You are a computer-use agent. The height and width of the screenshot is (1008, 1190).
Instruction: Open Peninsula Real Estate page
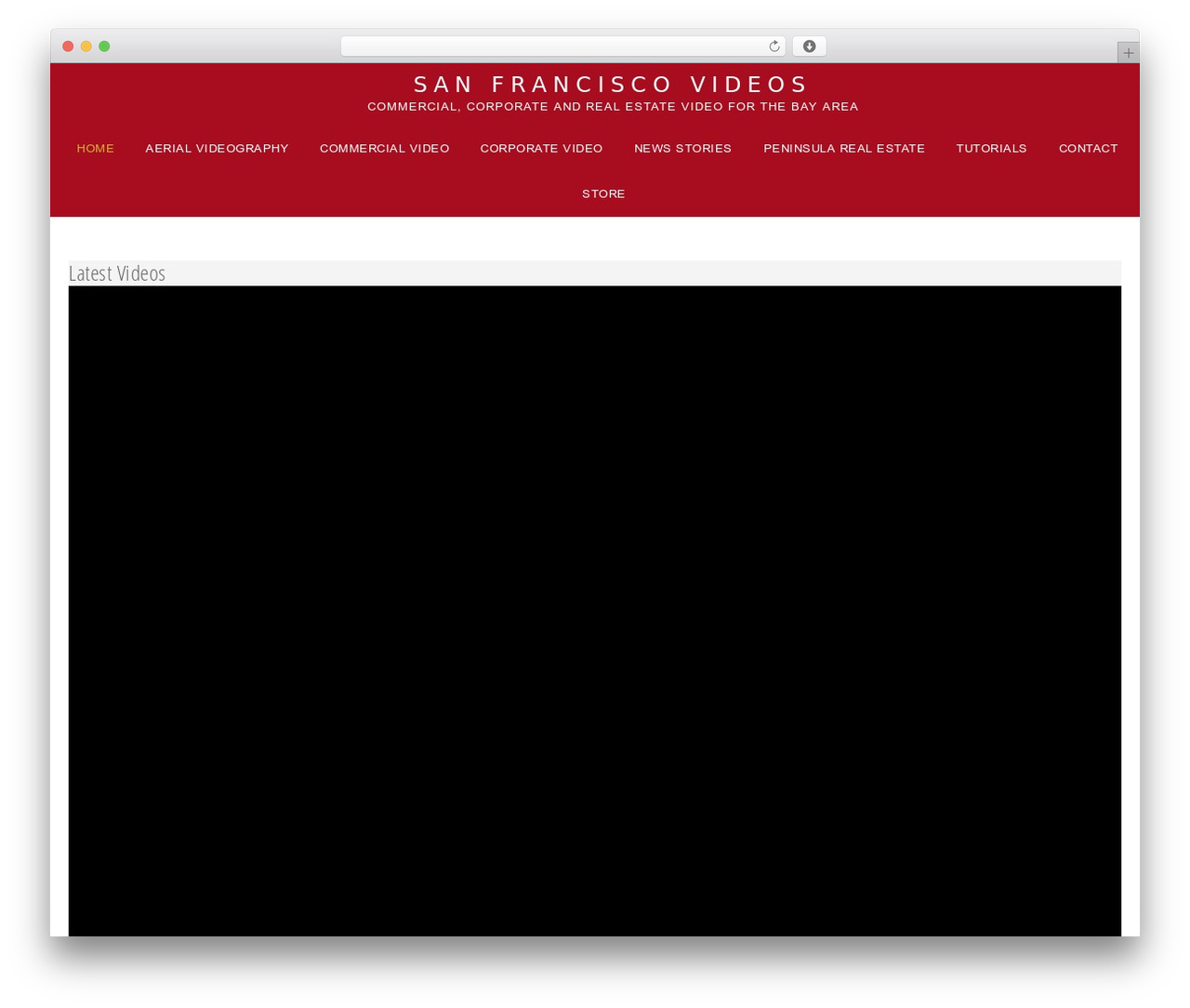coord(844,149)
